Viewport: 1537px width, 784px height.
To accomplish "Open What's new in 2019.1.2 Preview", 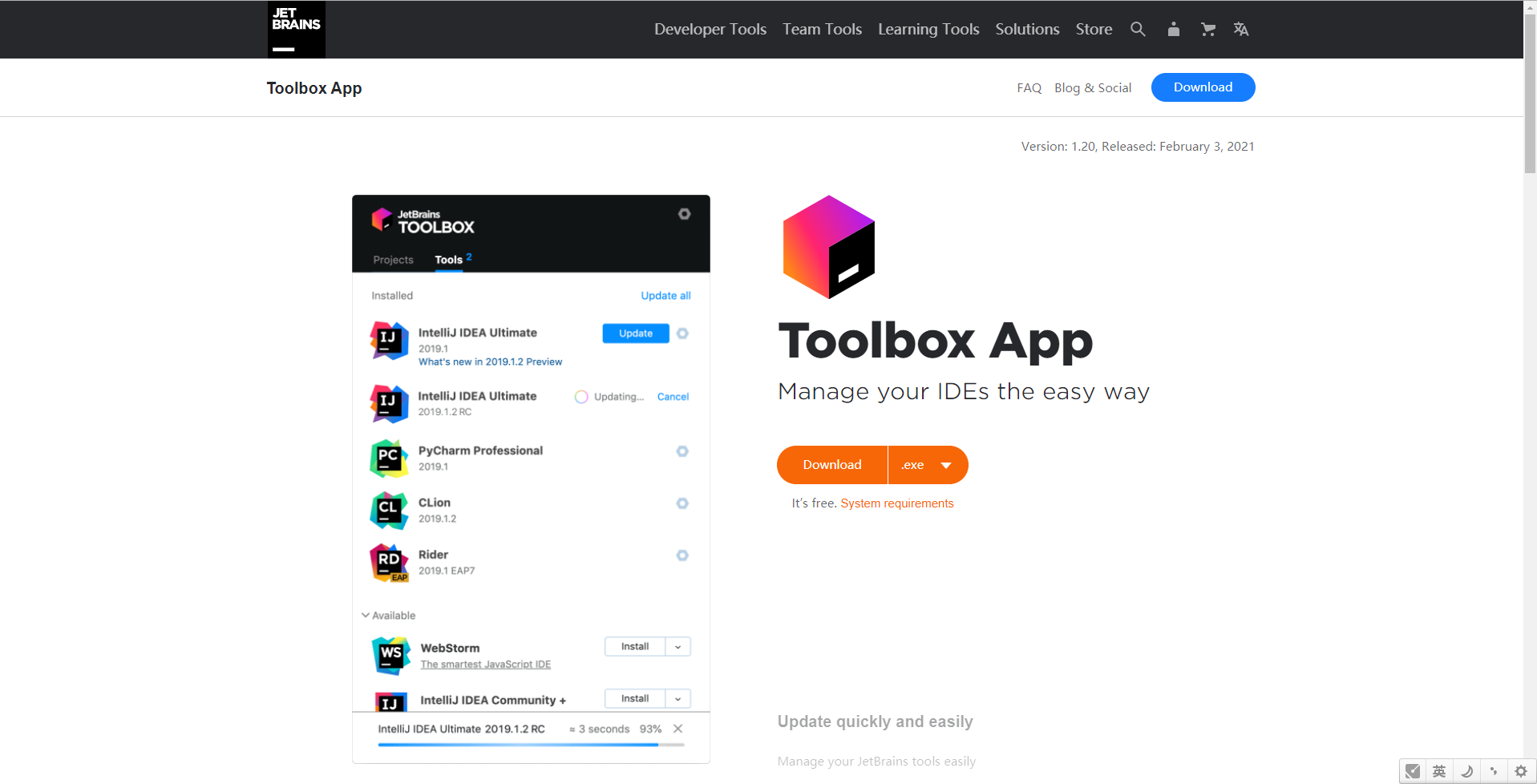I will click(490, 362).
